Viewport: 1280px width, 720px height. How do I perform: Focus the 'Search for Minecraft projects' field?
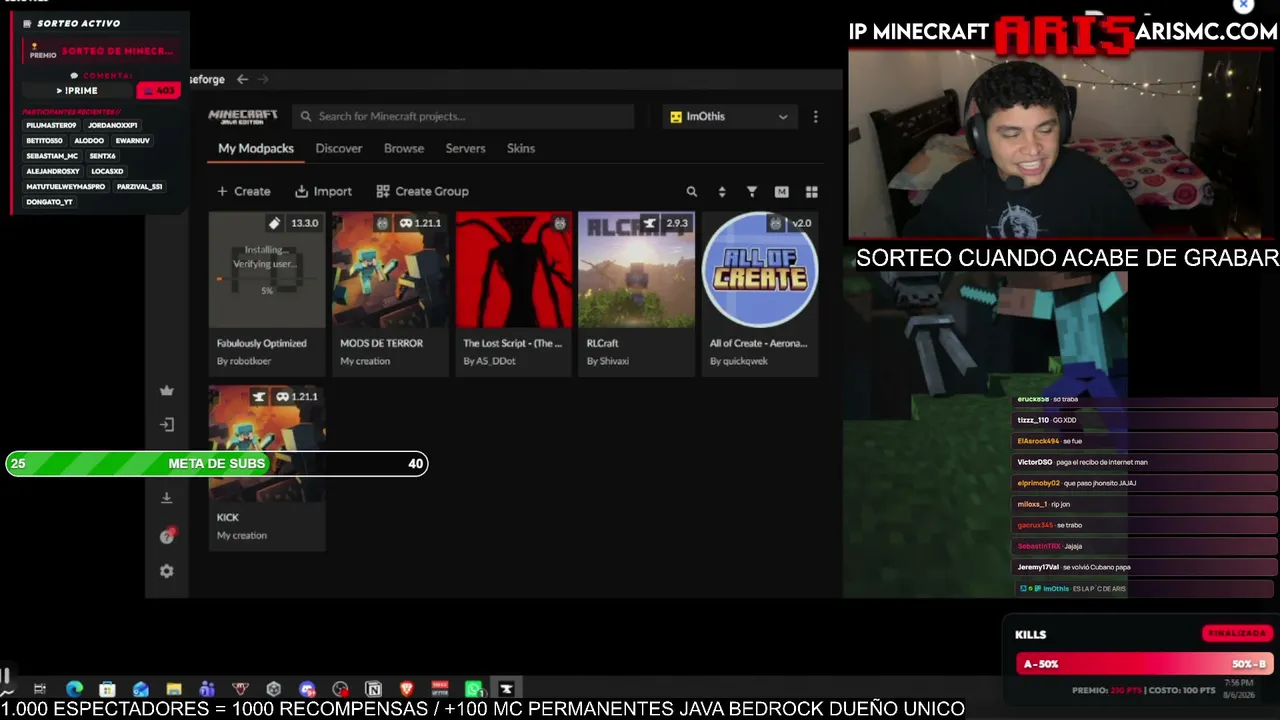463,116
